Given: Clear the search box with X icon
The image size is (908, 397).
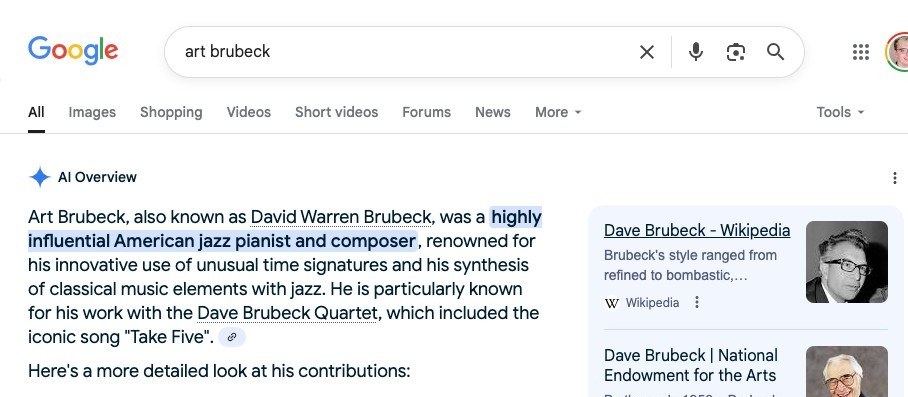Looking at the screenshot, I should 646,52.
